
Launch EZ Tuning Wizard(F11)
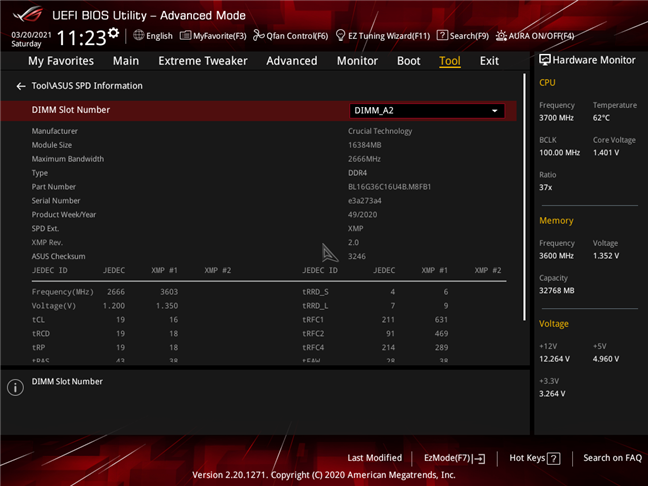pos(383,36)
